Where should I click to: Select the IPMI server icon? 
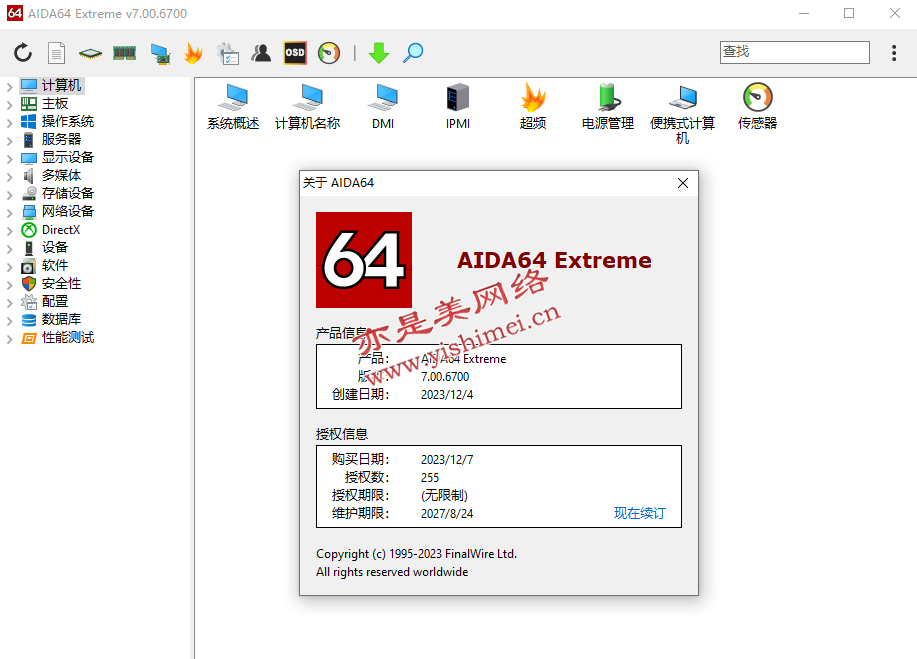coord(458,106)
